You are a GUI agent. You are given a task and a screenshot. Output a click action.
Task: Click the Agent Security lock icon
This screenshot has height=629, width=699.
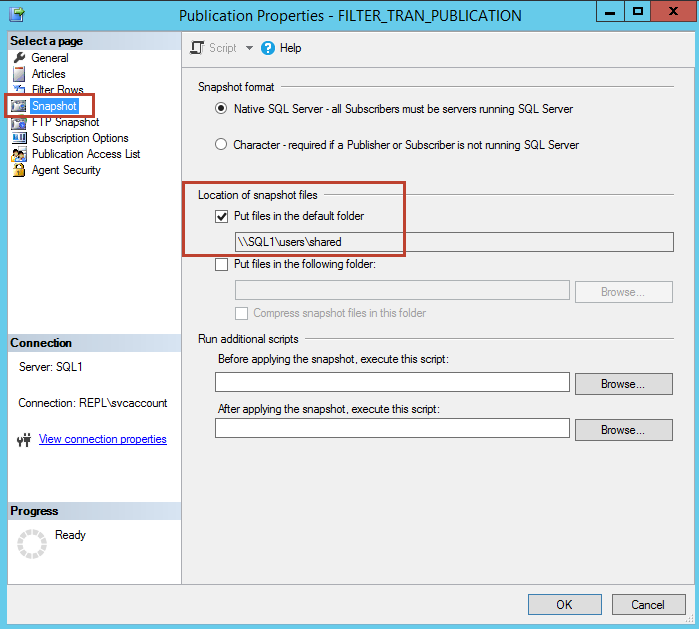pos(19,170)
